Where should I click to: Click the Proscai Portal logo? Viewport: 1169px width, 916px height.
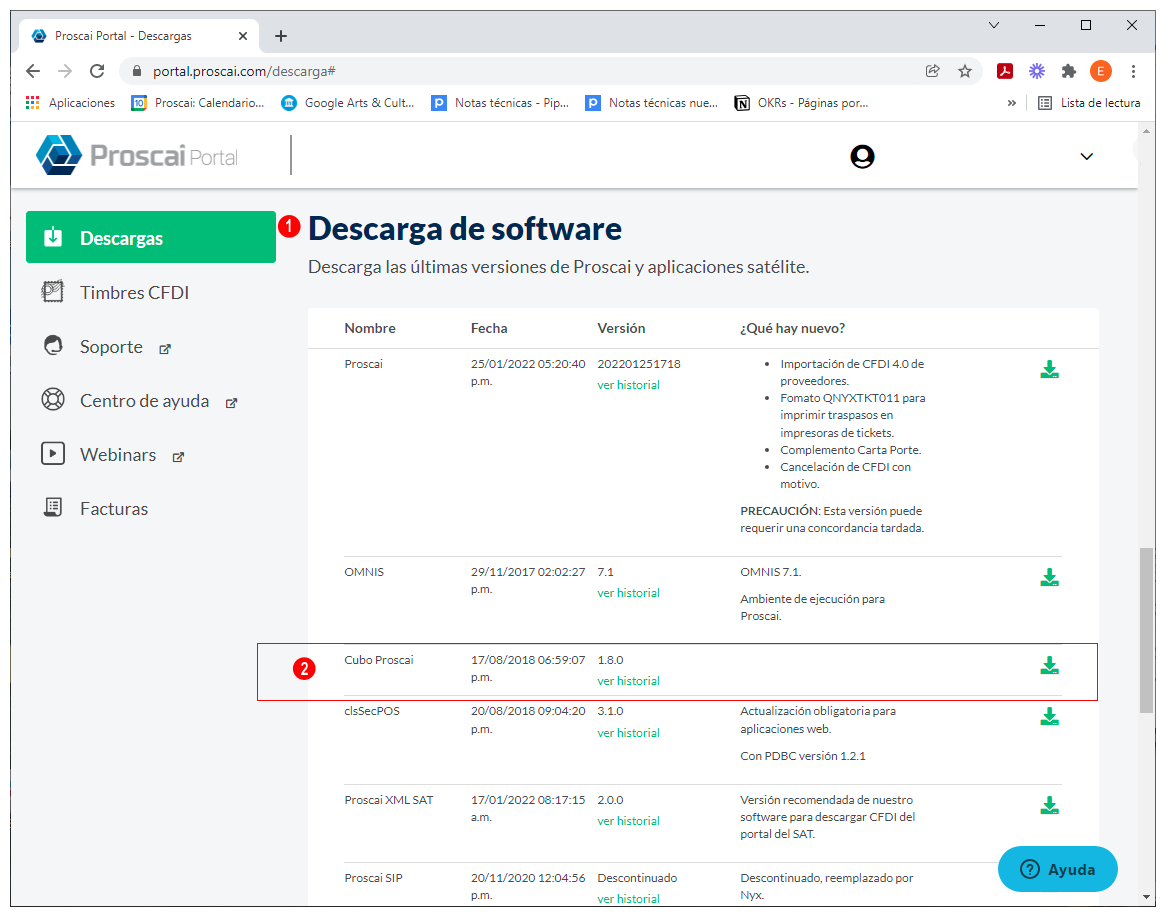(136, 155)
